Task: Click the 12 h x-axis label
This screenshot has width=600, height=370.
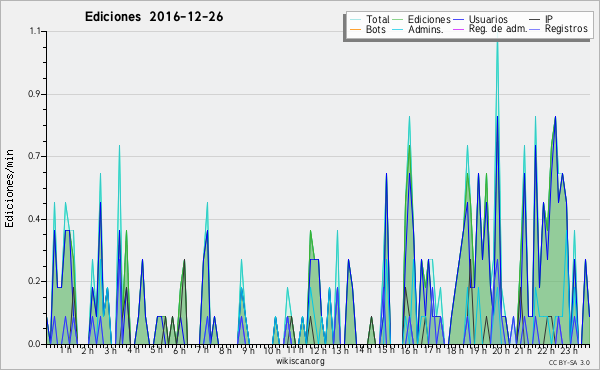Action: [x=318, y=350]
